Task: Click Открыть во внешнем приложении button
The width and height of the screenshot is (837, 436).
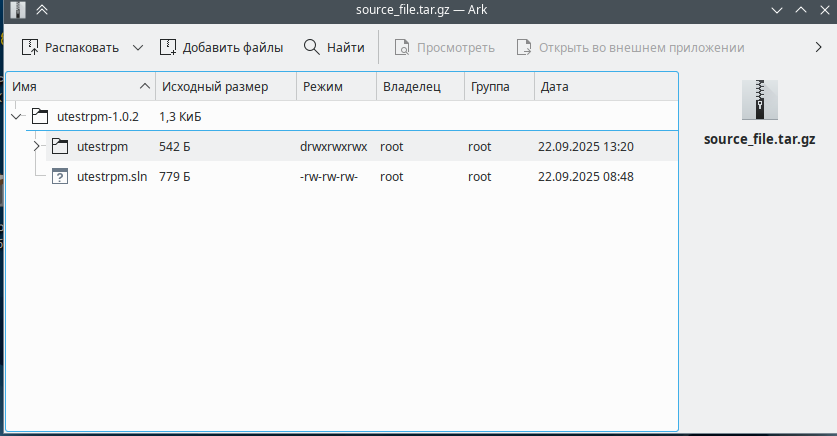Action: (x=630, y=47)
